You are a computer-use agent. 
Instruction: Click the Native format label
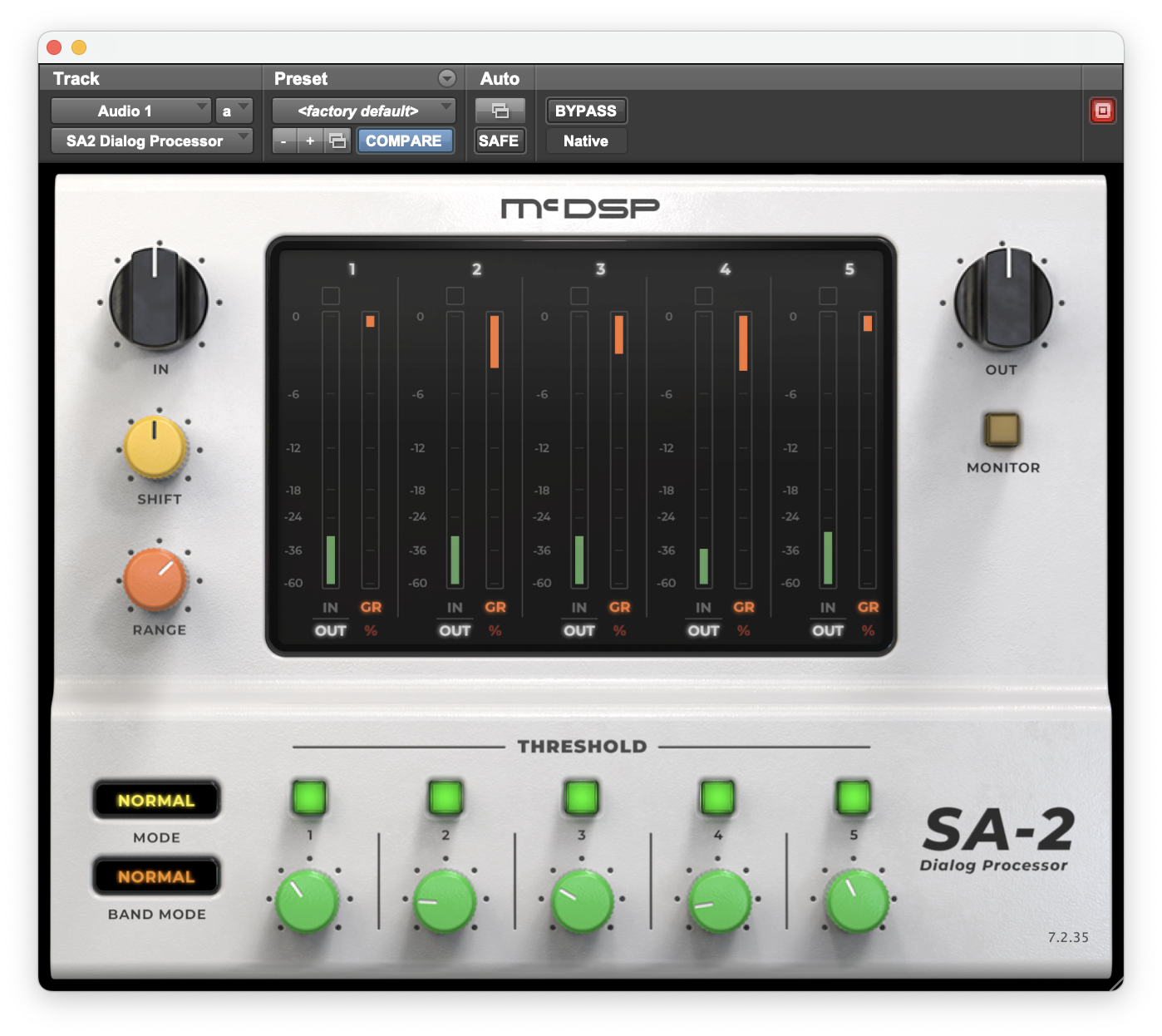[x=586, y=141]
